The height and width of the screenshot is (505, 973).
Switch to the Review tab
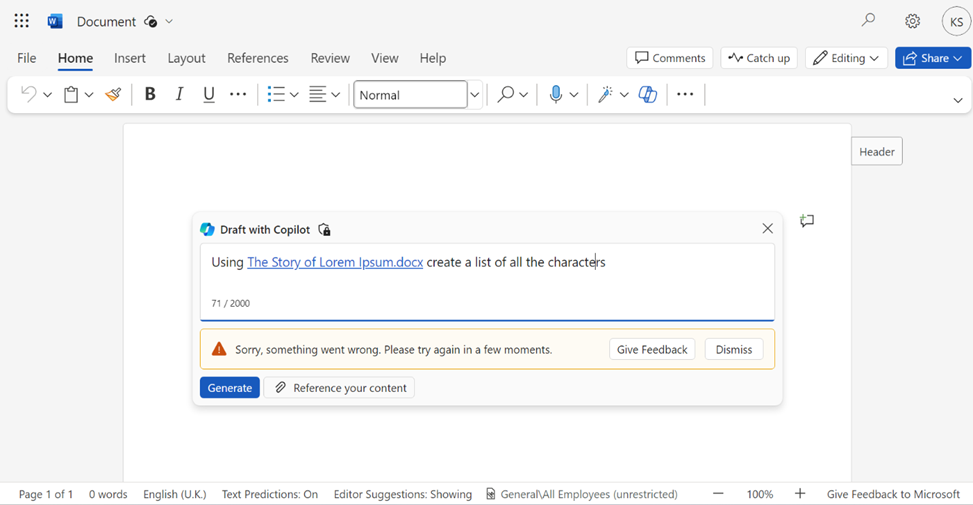click(330, 58)
